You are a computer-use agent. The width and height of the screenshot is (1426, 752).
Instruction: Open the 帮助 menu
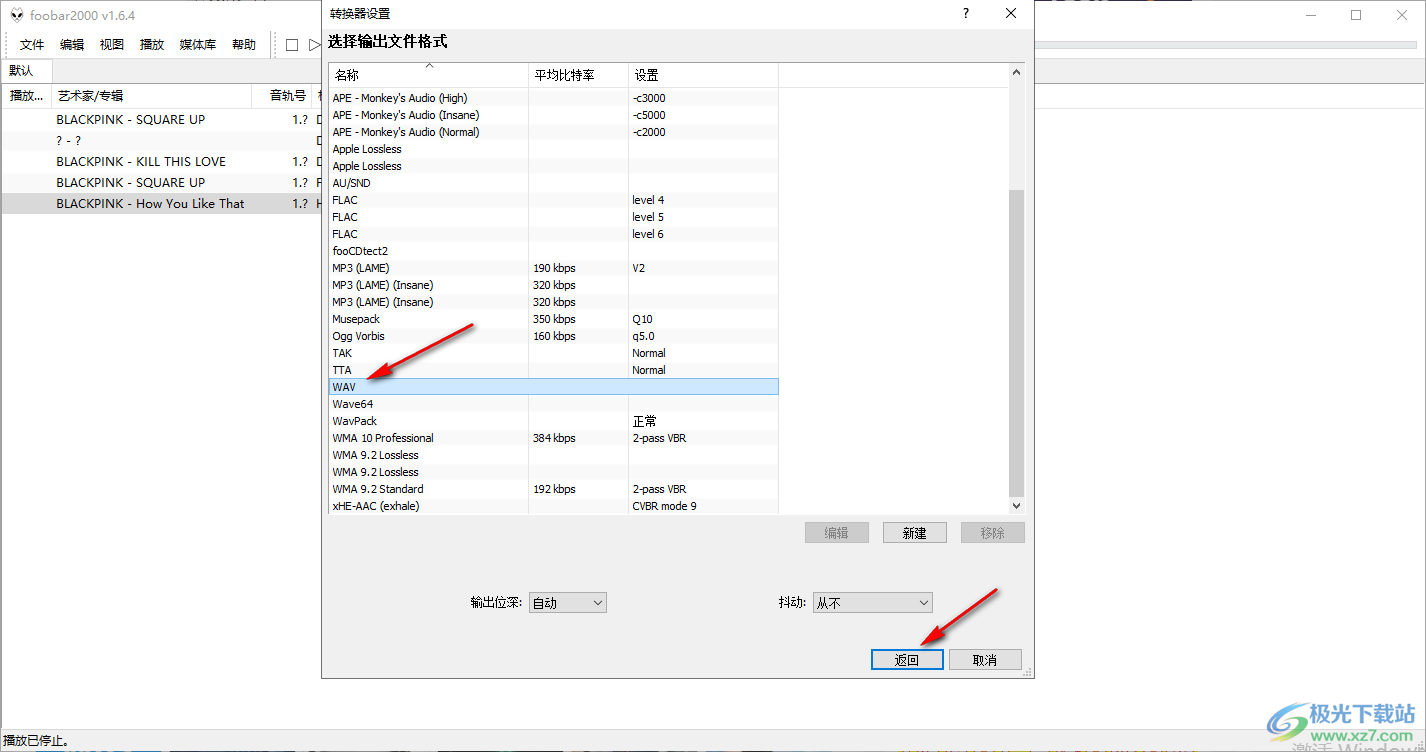(244, 45)
